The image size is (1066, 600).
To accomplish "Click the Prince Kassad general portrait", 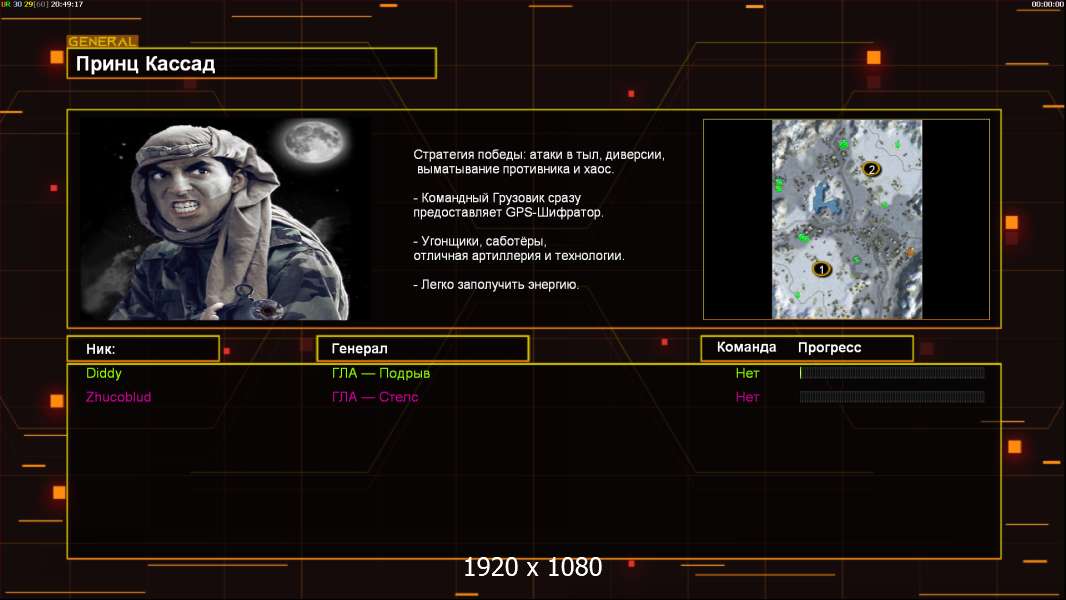I will (x=226, y=219).
